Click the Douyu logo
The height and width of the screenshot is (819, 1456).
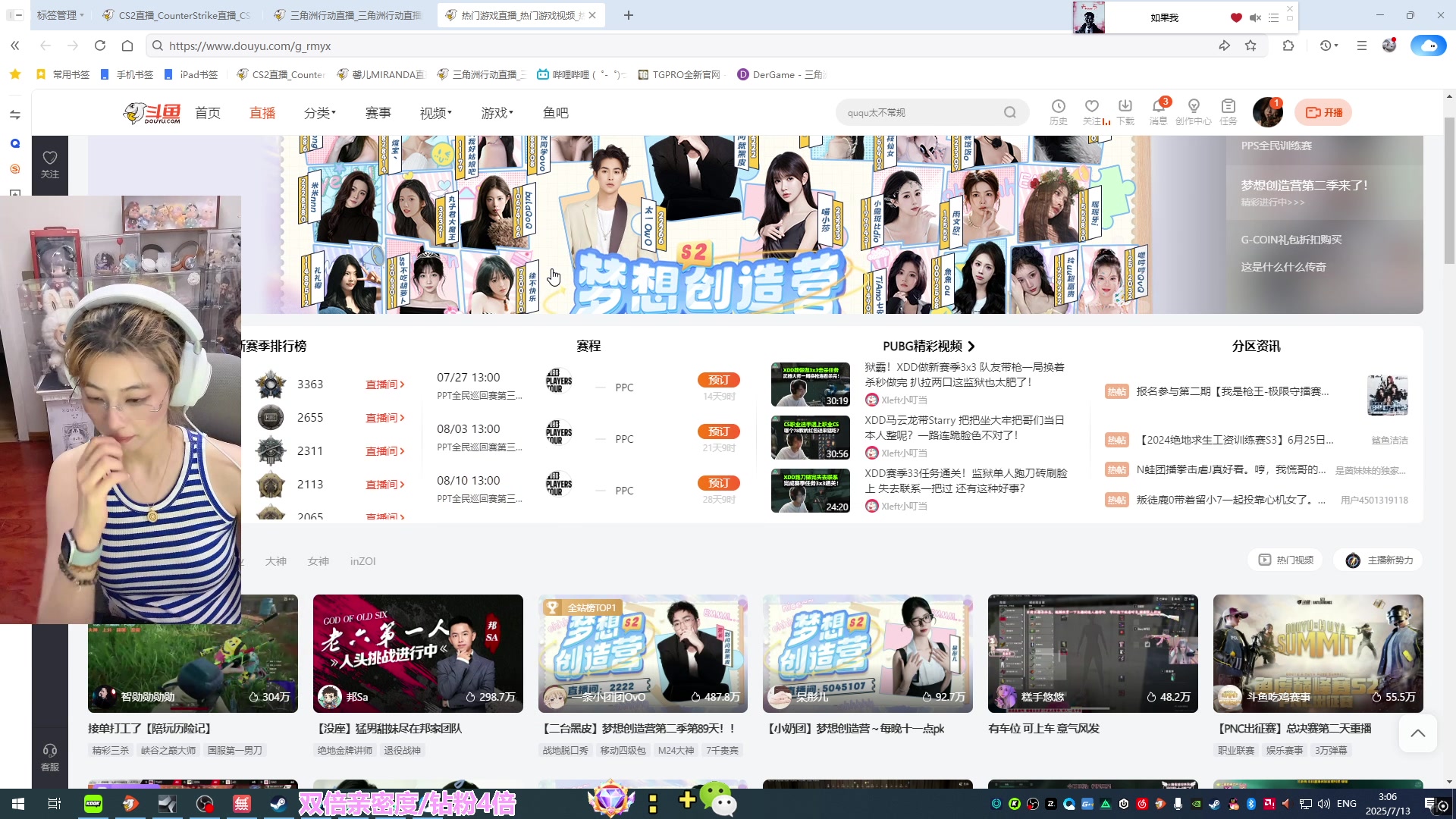pyautogui.click(x=152, y=113)
